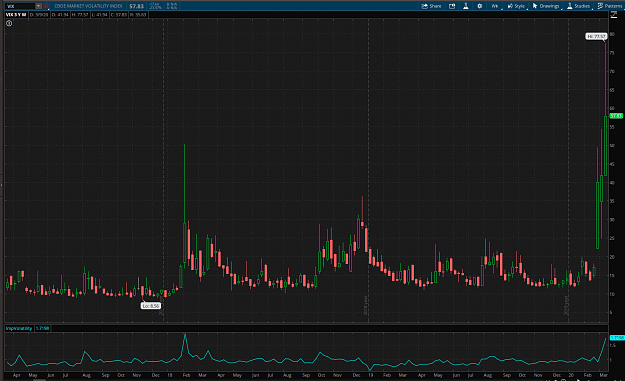Click the VIX 3 Y W chart label
The image size is (625, 381).
(x=16, y=15)
